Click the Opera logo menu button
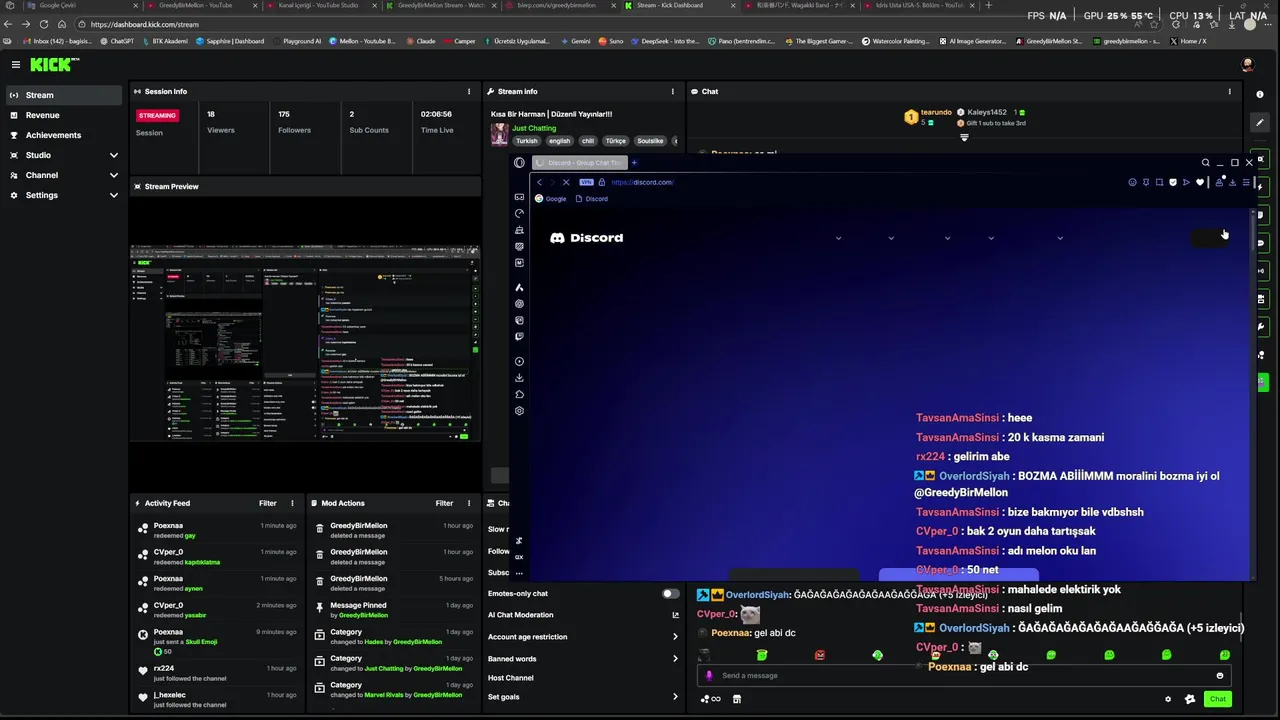 pyautogui.click(x=519, y=162)
